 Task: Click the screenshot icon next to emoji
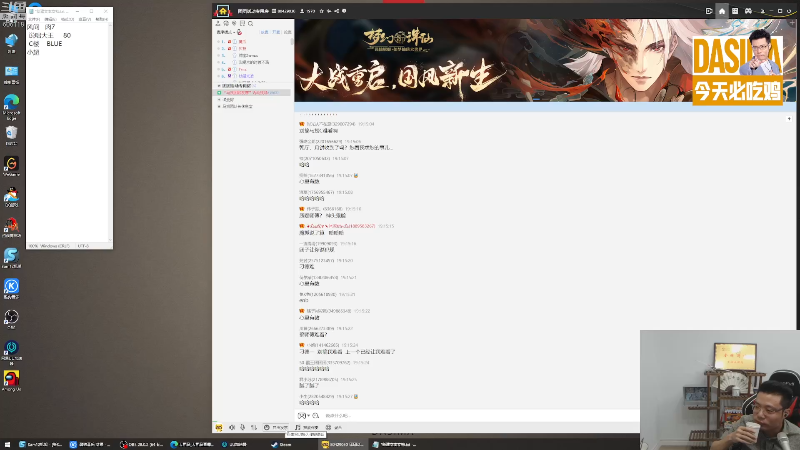tap(316, 416)
